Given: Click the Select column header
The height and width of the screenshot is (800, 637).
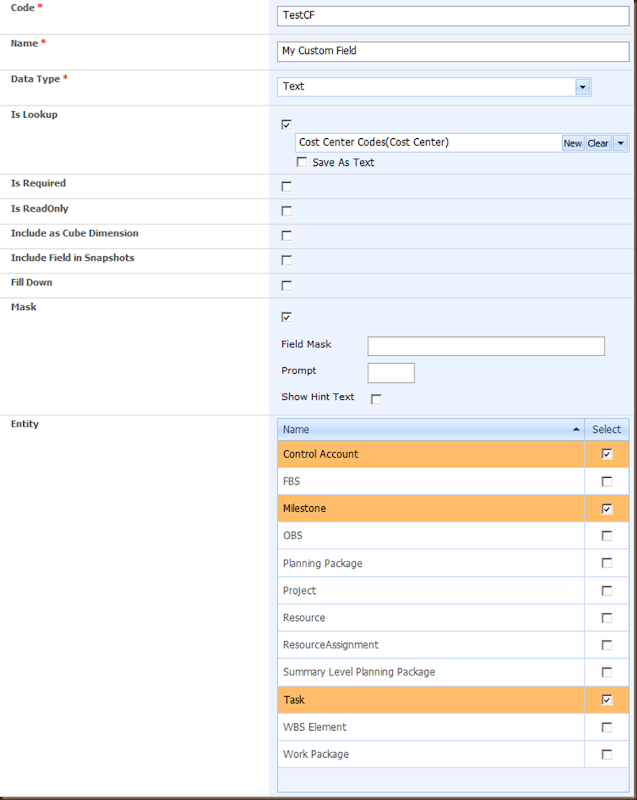Looking at the screenshot, I should 607,429.
